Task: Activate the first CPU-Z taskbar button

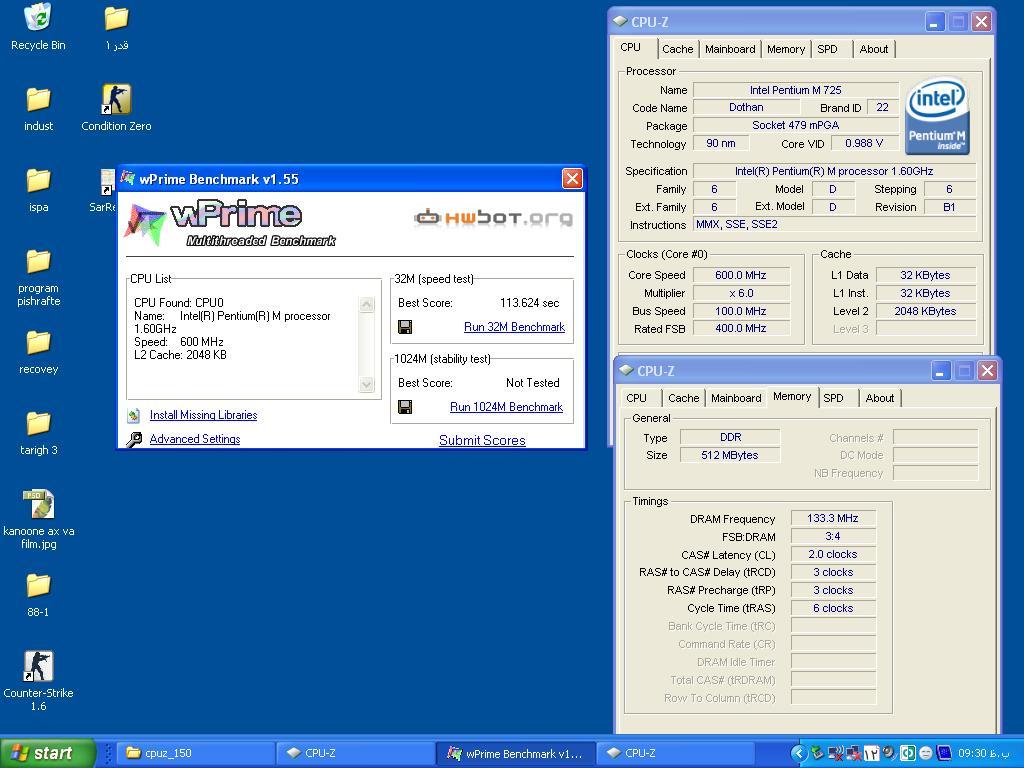Action: click(356, 753)
